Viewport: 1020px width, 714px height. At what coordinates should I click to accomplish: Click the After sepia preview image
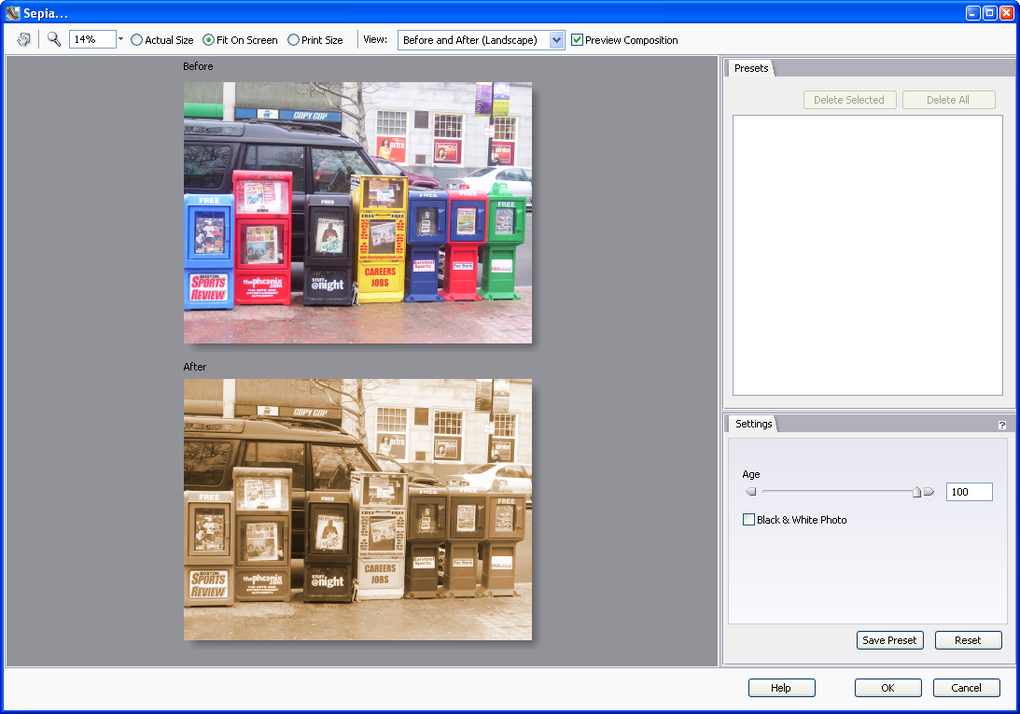(358, 510)
